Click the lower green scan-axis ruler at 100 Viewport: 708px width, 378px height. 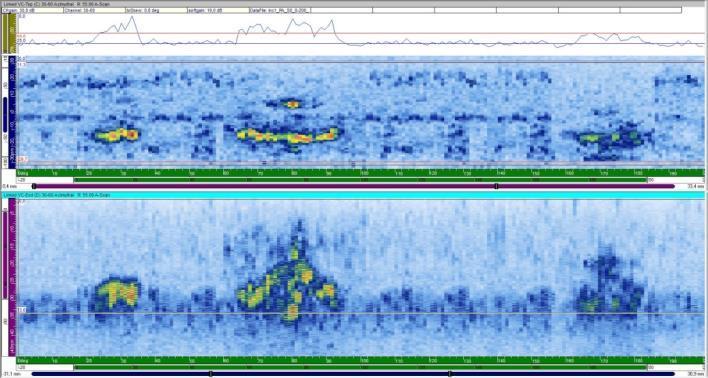click(364, 360)
